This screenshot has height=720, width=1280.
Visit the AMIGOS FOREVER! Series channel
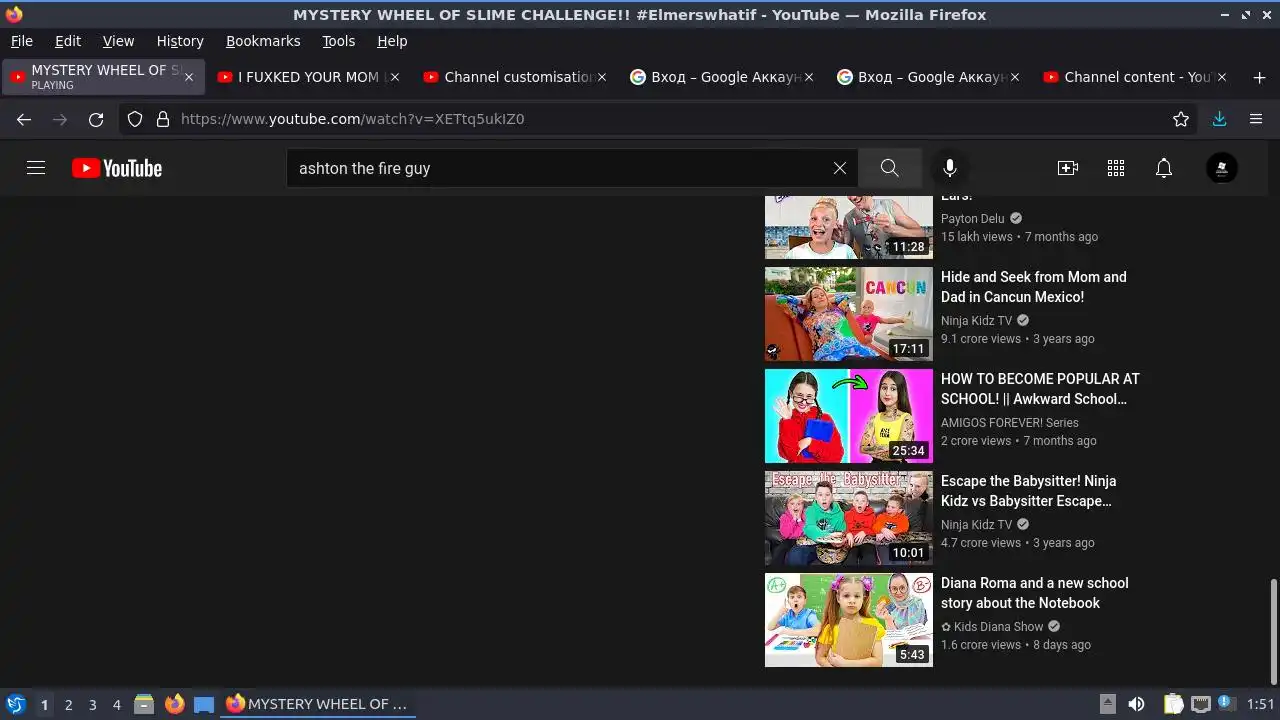[x=1010, y=422]
